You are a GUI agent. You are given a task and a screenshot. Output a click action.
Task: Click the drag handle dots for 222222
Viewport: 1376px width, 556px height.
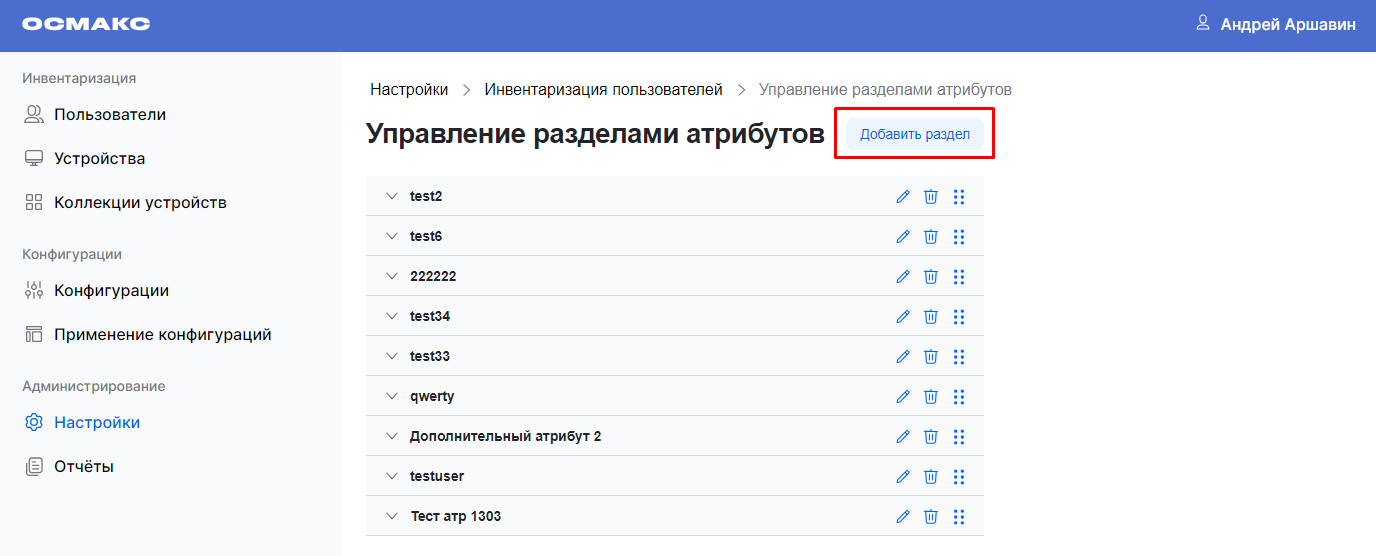pos(959,277)
